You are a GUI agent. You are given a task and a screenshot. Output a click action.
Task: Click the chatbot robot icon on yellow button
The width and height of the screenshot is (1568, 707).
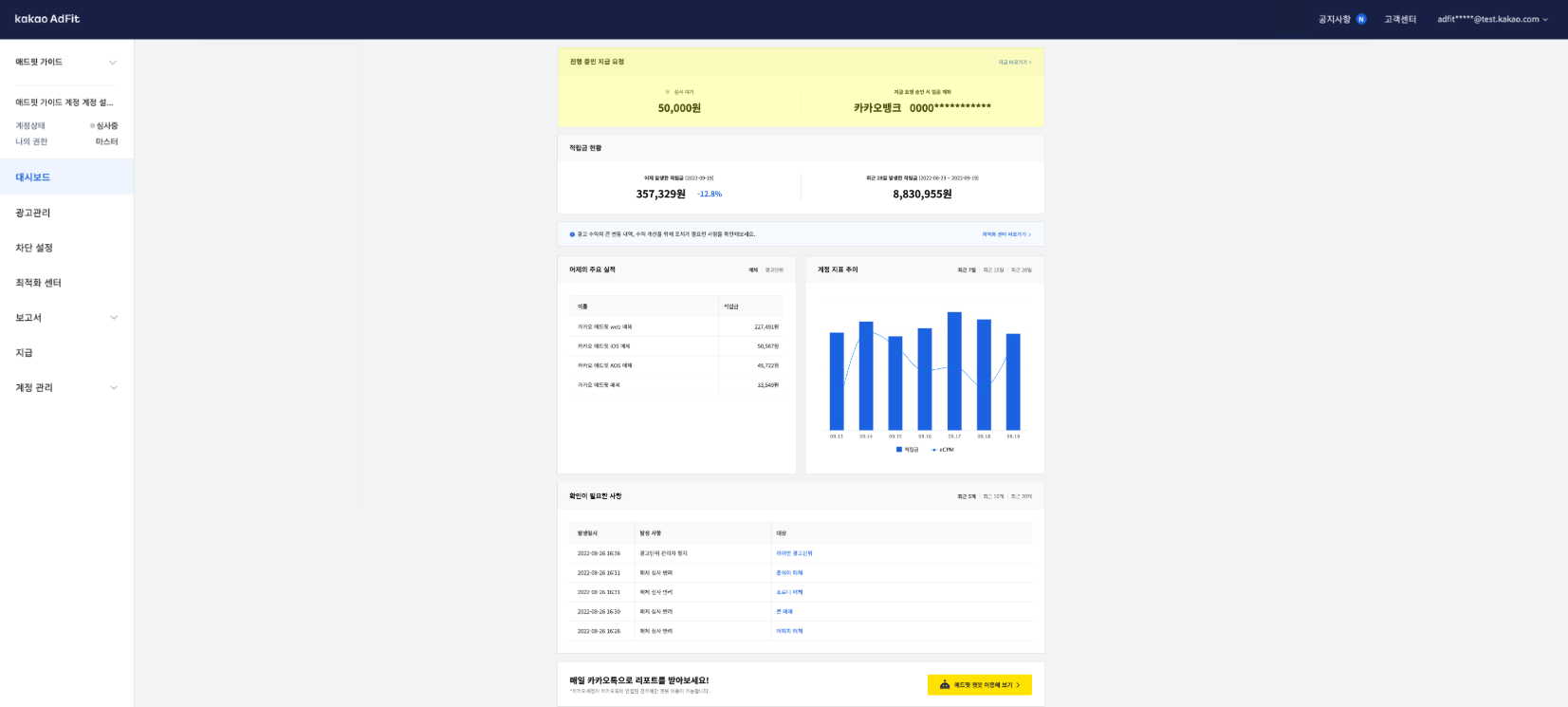point(944,685)
